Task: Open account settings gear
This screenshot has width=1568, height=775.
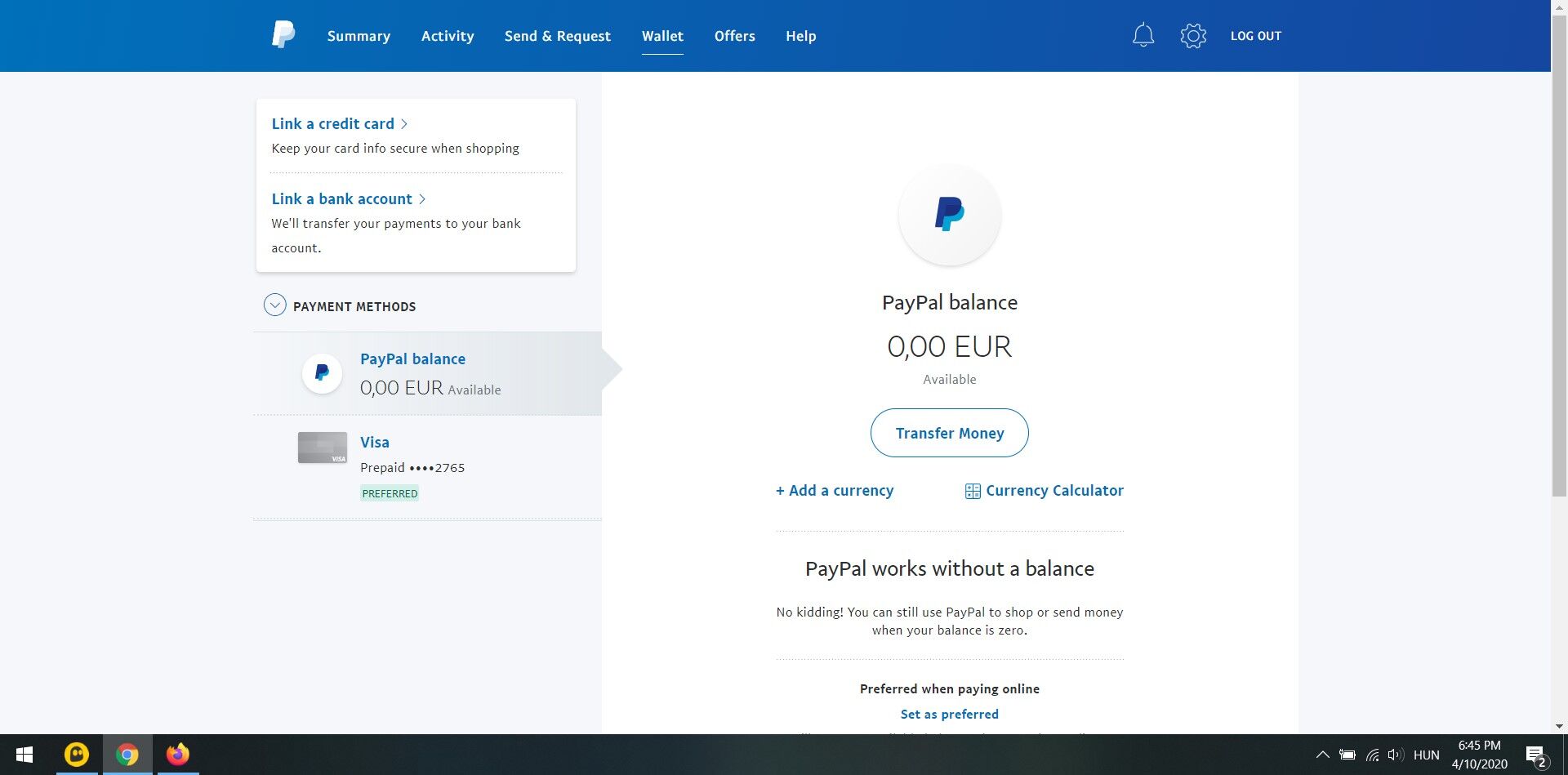Action: click(1193, 35)
